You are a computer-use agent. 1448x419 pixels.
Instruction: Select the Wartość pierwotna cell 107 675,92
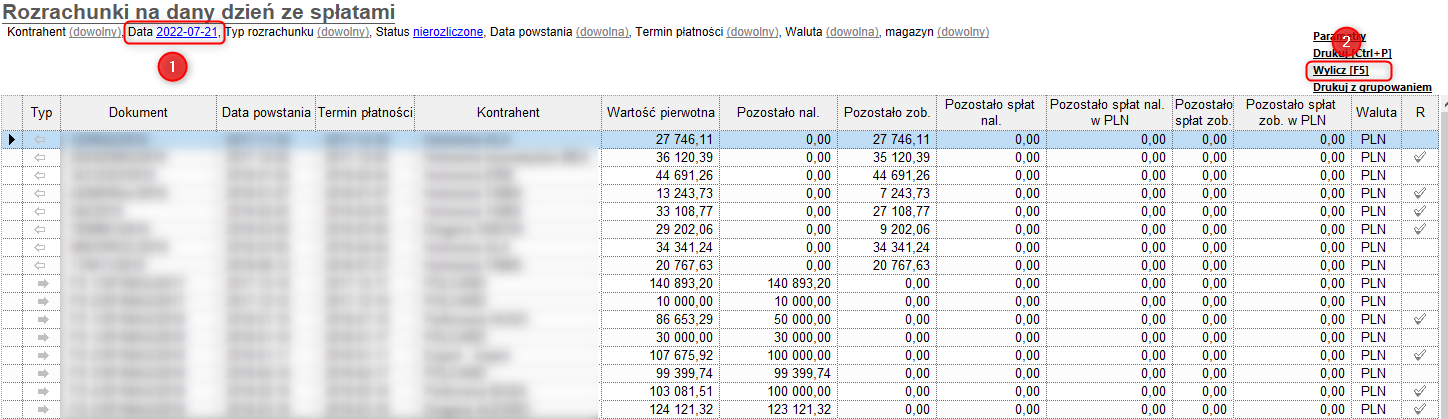pos(660,355)
